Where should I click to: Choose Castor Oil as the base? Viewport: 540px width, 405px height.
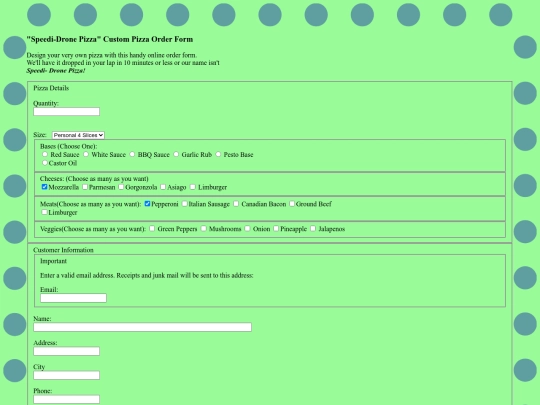tap(44, 163)
